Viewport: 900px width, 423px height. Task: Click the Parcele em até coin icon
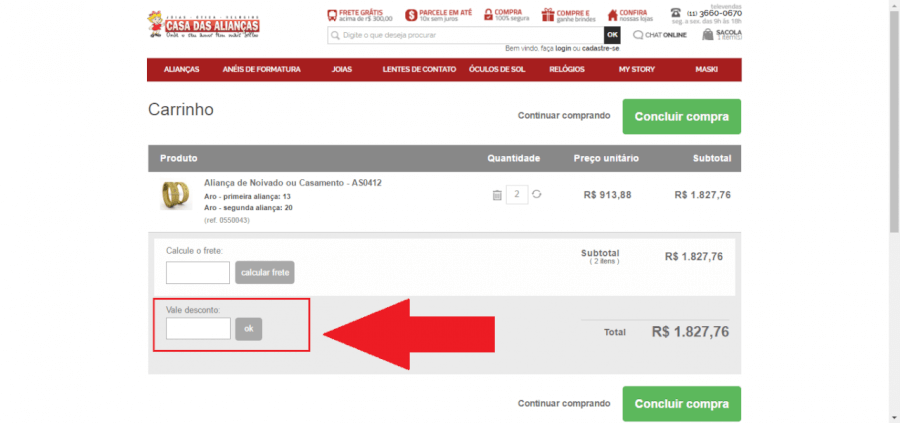pyautogui.click(x=411, y=15)
